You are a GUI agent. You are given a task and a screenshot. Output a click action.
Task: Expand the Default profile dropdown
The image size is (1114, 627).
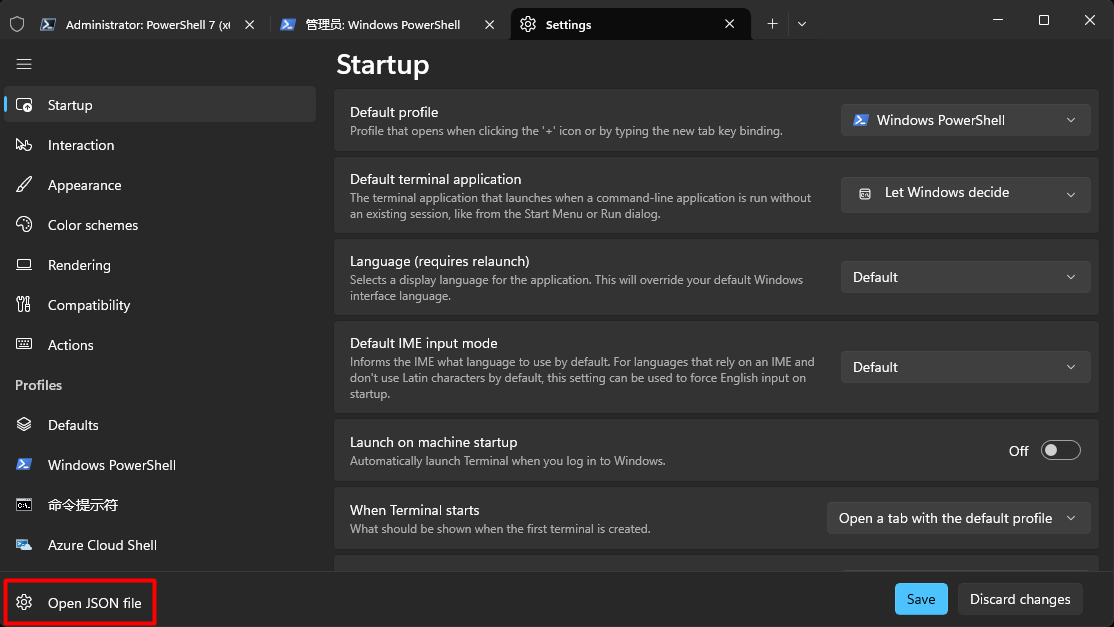click(966, 120)
